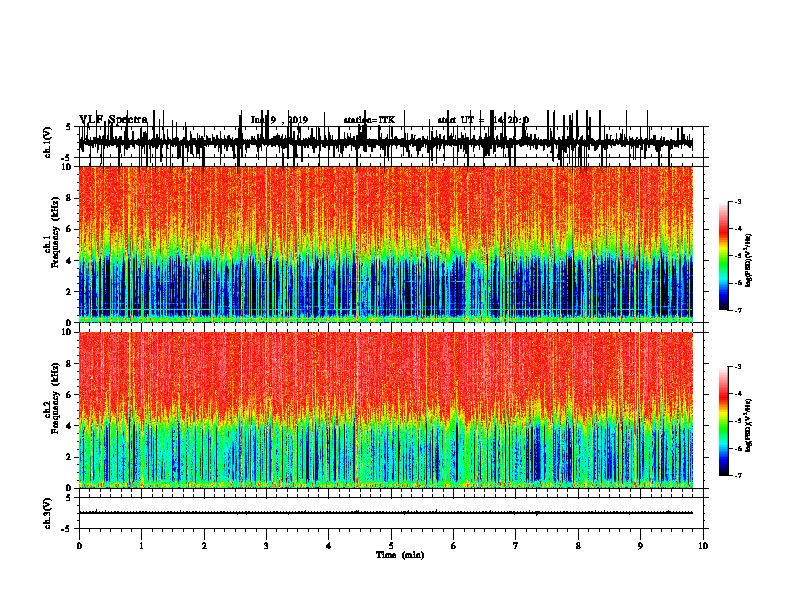Click the 'station=ITK' header label

[369, 120]
